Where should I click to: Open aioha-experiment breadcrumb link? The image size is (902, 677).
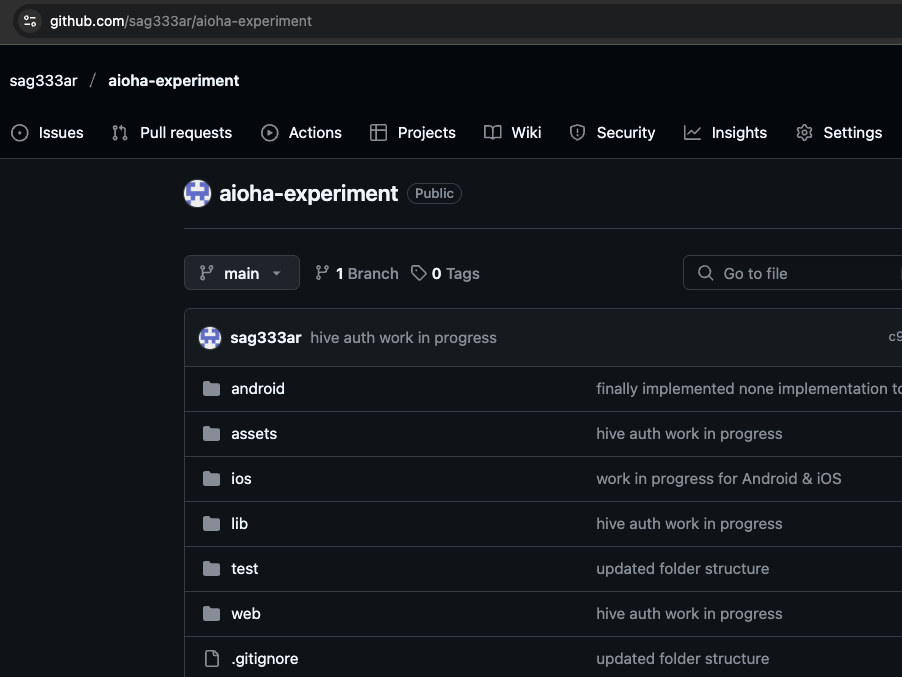174,81
